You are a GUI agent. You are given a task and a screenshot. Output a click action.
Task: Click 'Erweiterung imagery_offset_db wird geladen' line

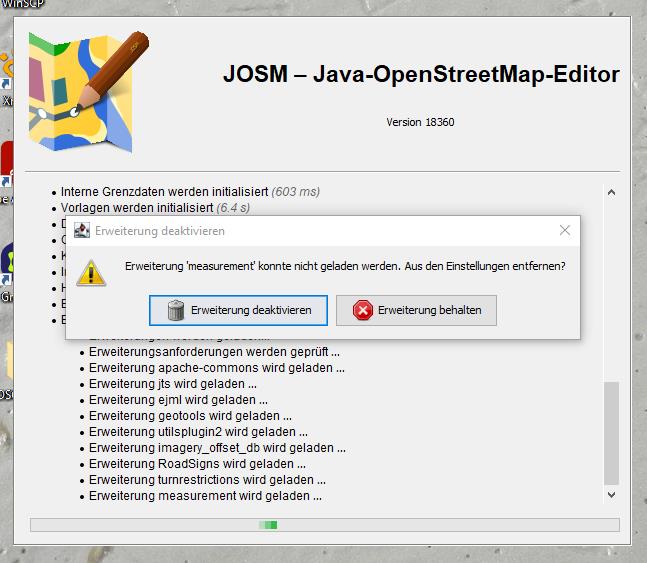[x=218, y=448]
